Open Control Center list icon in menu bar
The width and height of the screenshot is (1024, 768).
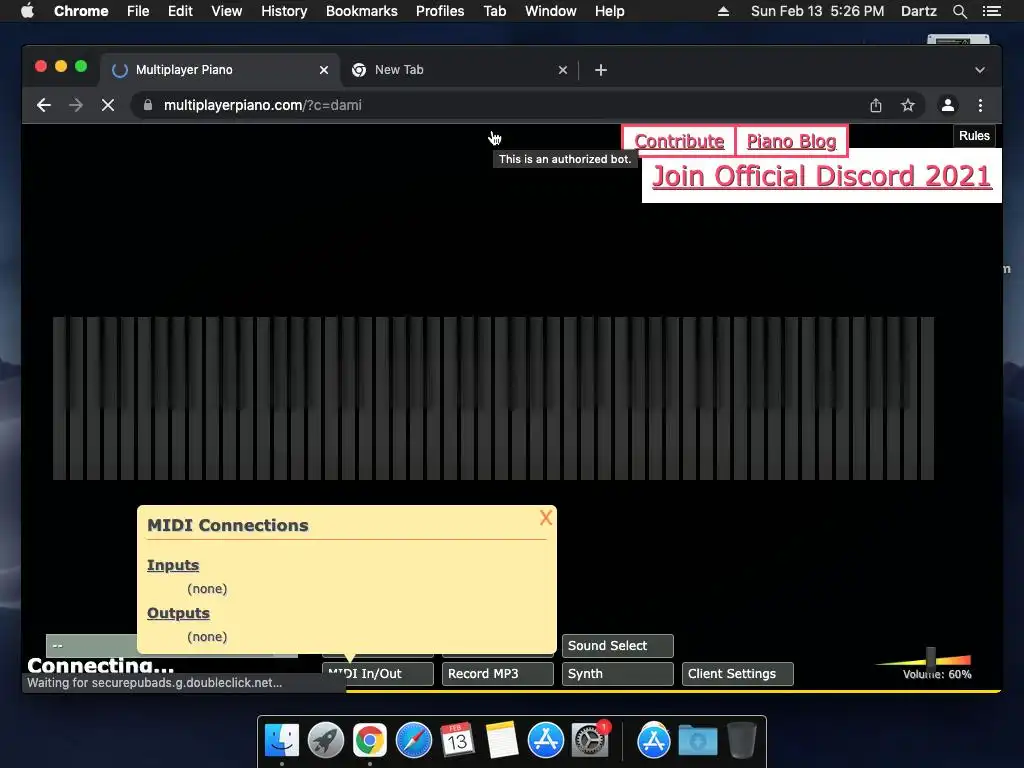991,11
